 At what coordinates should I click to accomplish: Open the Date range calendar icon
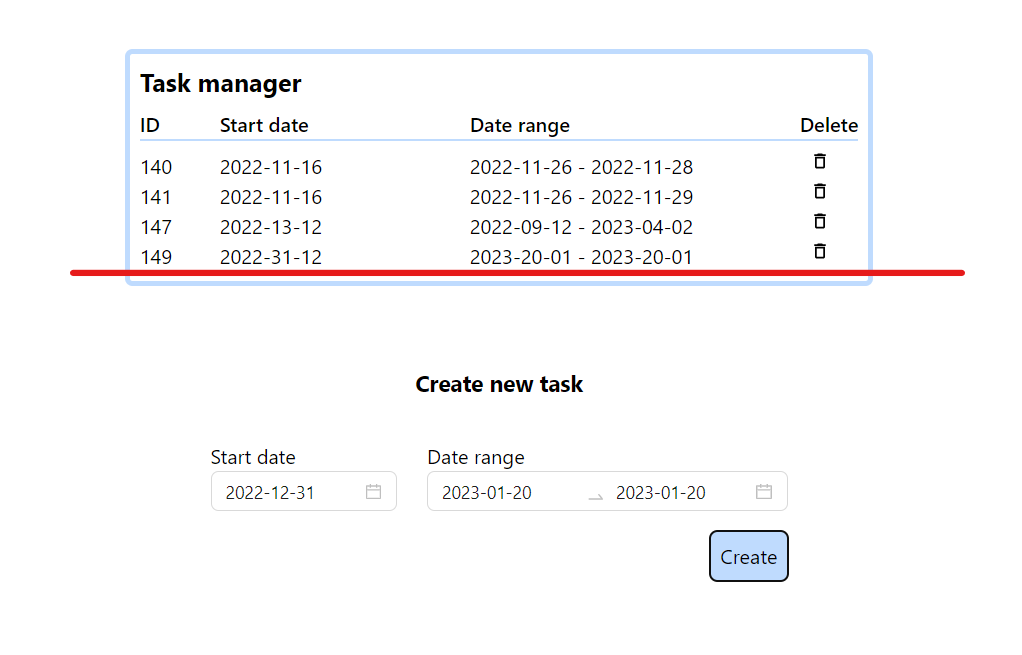pos(763,491)
